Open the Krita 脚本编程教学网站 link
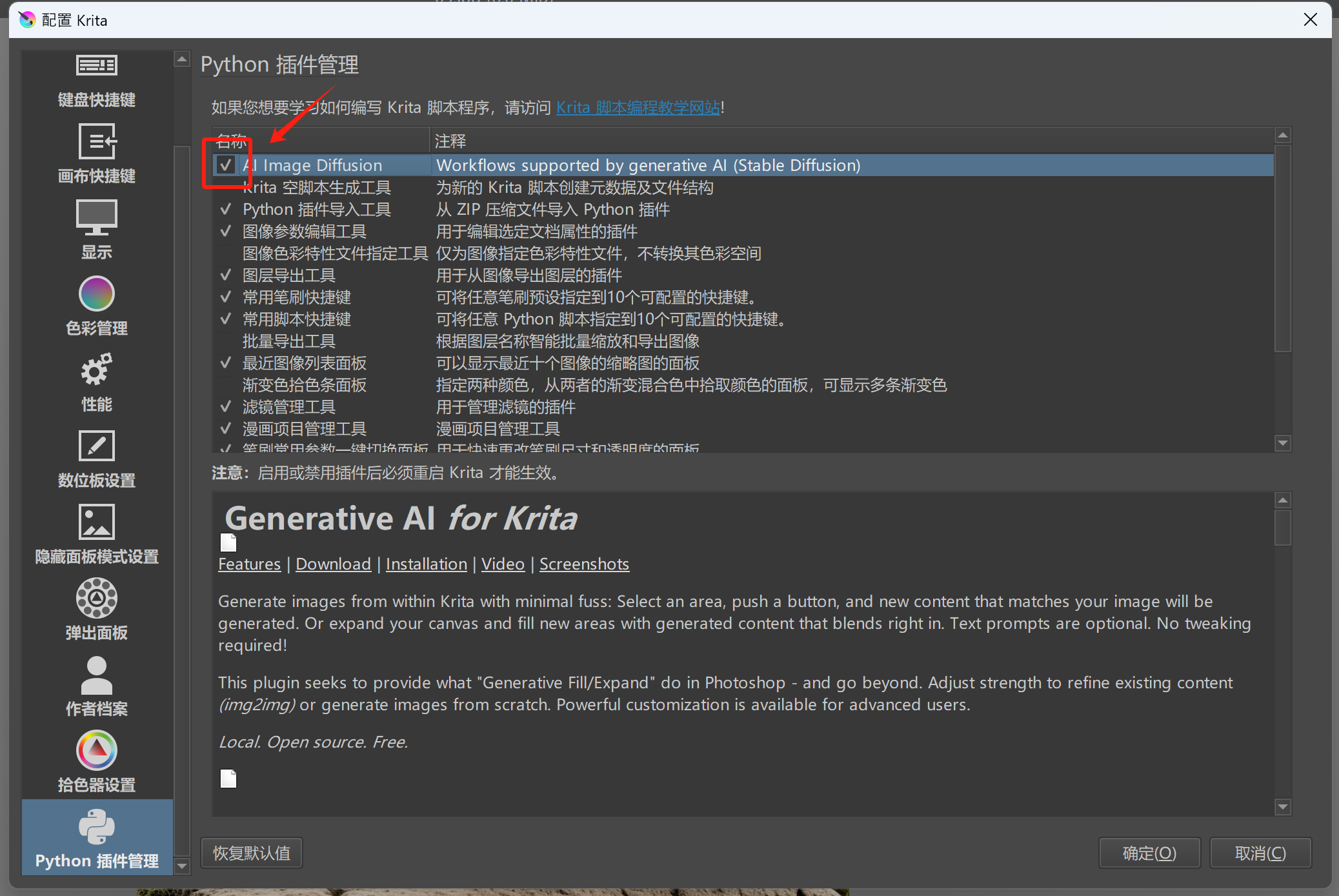Screen dimensions: 1339x896 tap(638, 107)
